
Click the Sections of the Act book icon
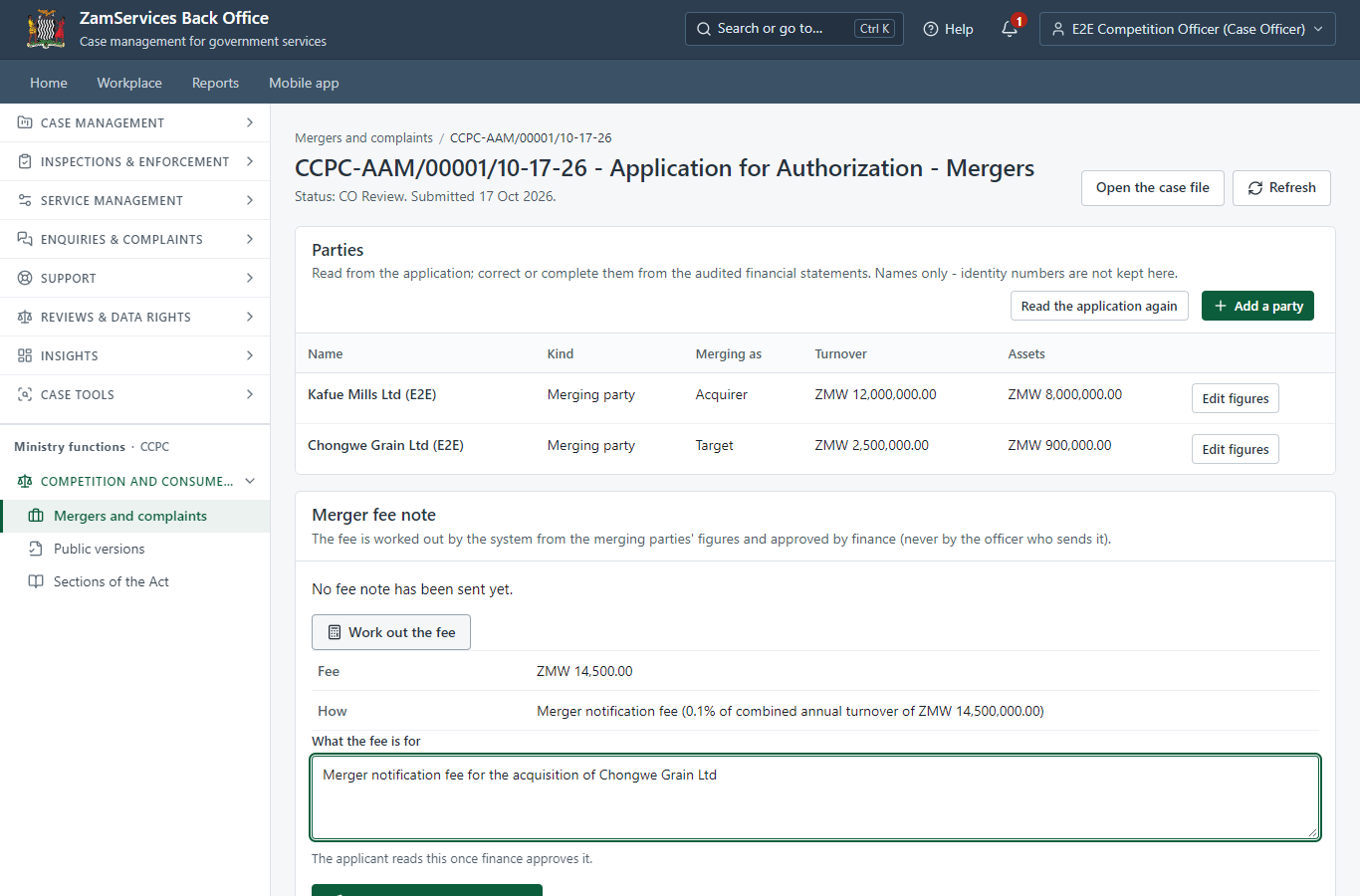coord(36,581)
